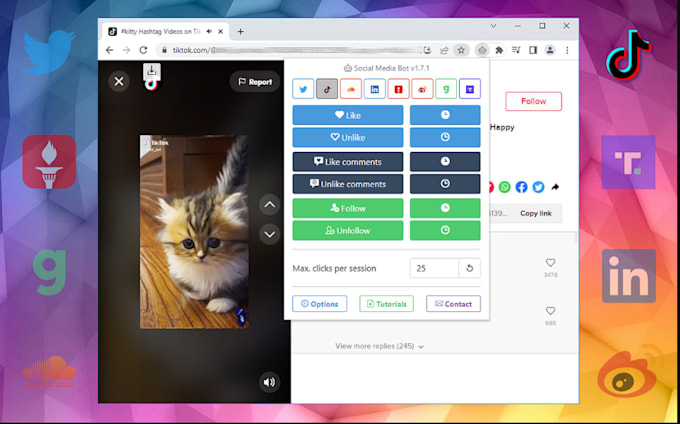Viewport: 680px width, 424px height.
Task: Open more share options arrow
Action: tap(555, 187)
